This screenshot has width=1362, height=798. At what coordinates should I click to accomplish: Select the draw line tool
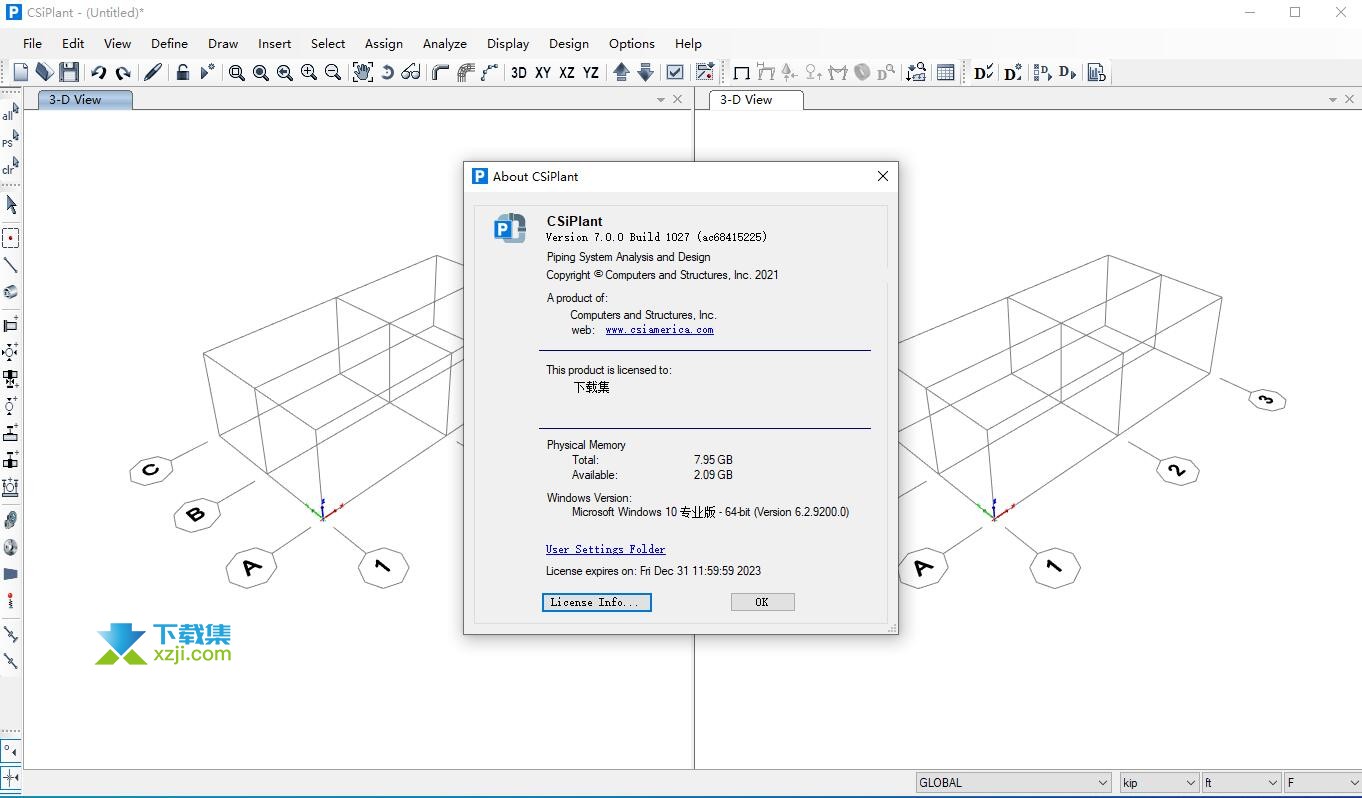pos(10,265)
